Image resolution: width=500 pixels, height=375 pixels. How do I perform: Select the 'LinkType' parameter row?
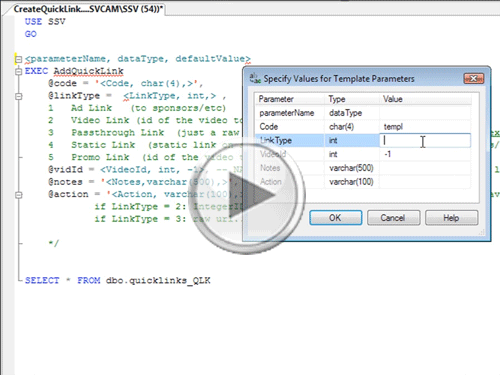[363, 140]
